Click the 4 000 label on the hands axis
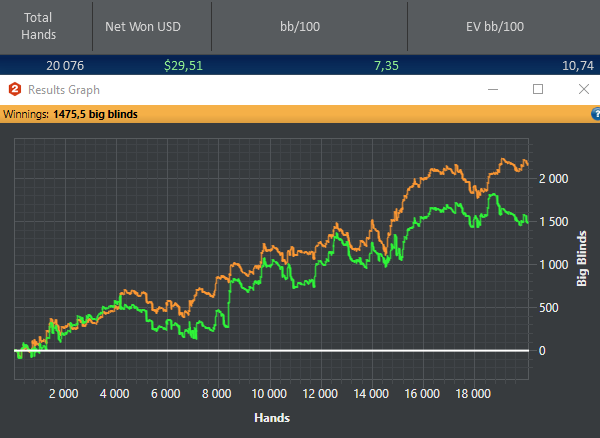 point(114,394)
